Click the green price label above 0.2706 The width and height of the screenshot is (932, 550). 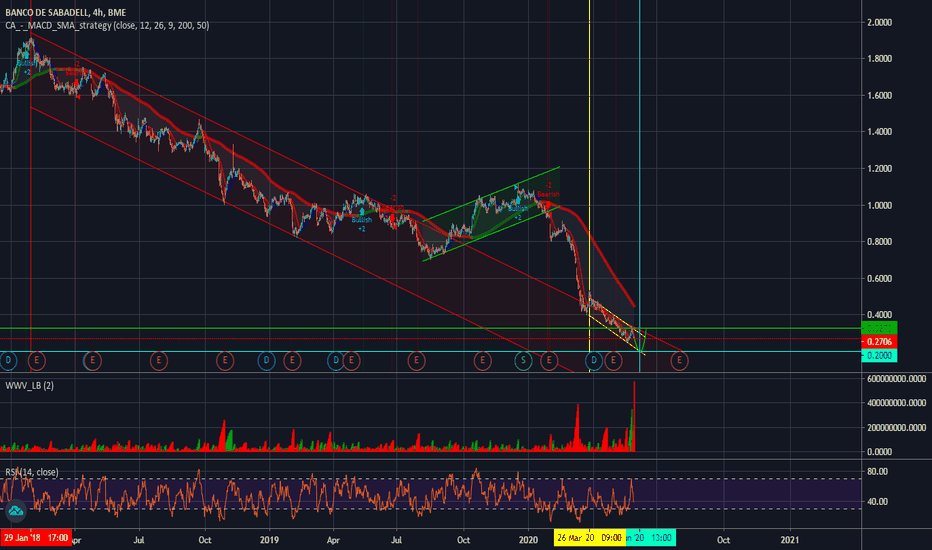point(879,328)
